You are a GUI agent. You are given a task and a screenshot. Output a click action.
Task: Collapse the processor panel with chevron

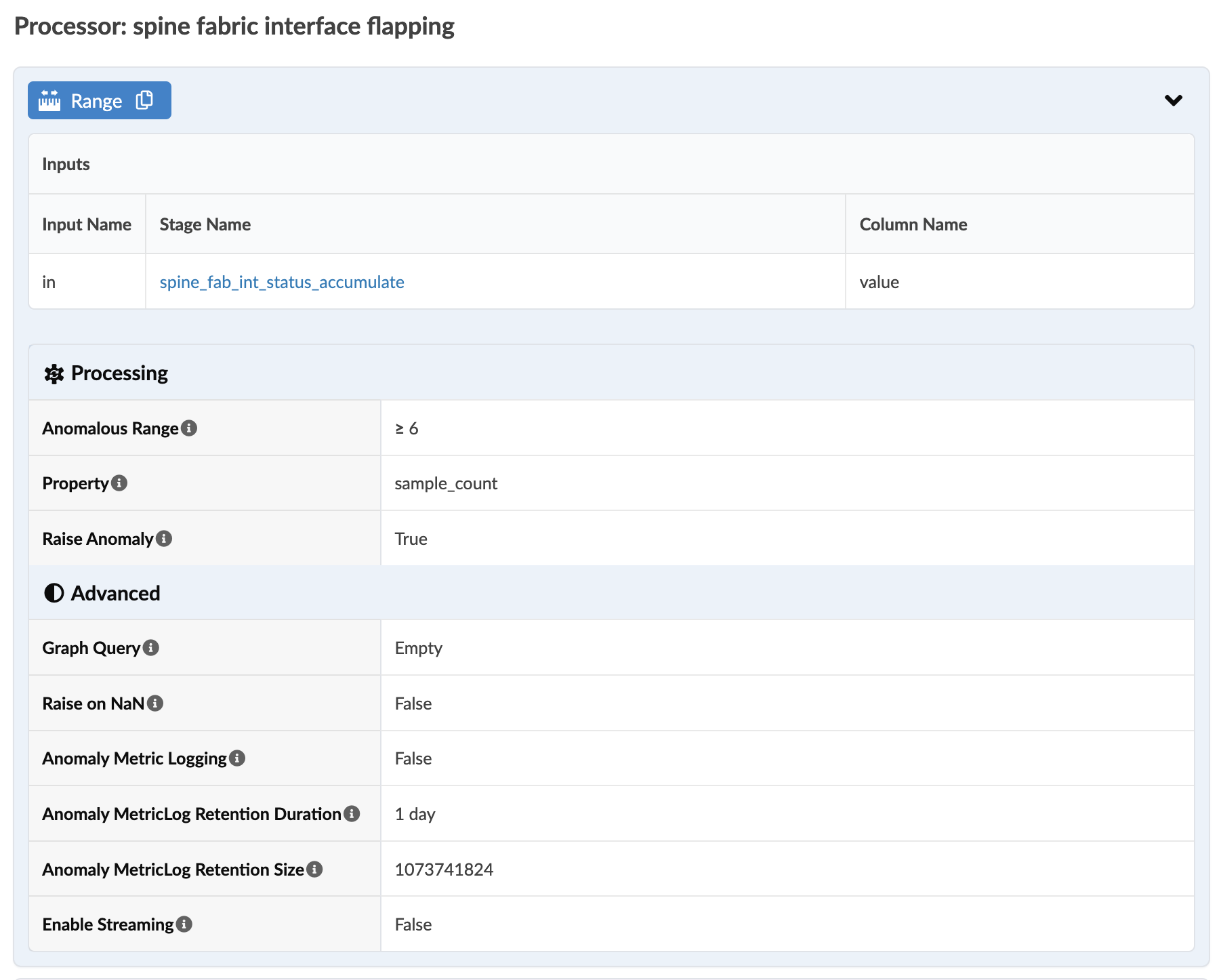point(1173,100)
